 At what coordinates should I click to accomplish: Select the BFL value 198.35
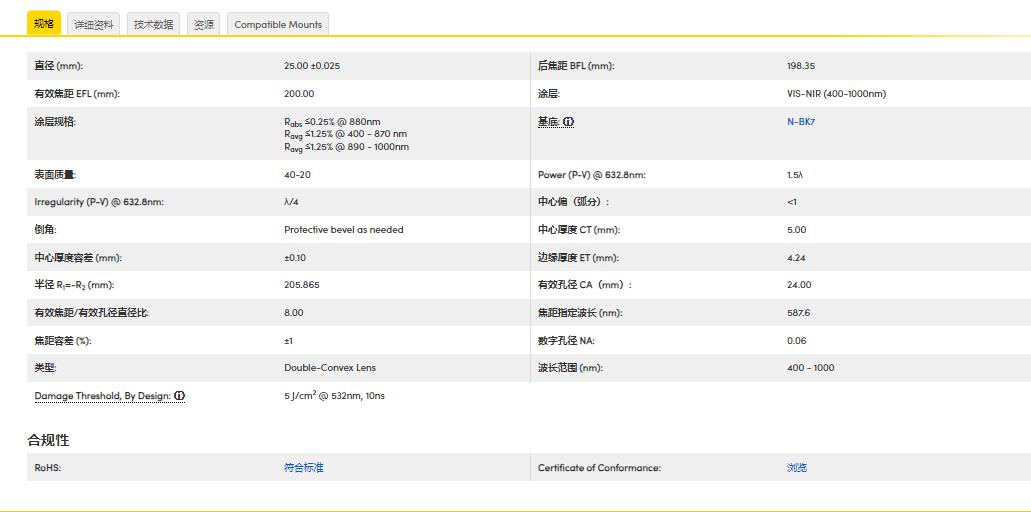801,66
